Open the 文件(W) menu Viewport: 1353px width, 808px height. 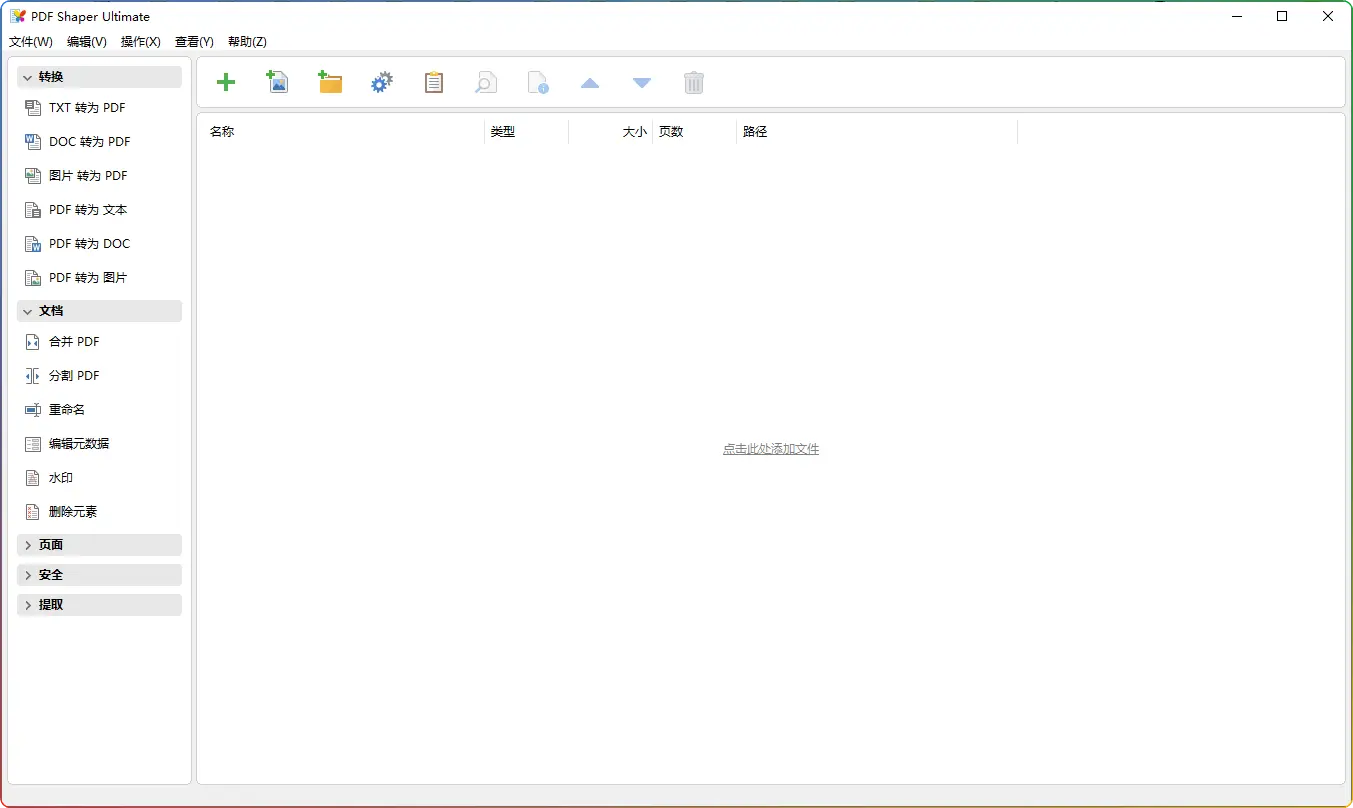coord(31,42)
